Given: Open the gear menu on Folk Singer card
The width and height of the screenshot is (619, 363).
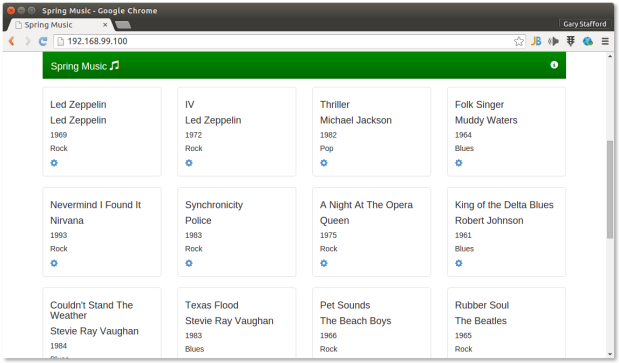Looking at the screenshot, I should 459,163.
